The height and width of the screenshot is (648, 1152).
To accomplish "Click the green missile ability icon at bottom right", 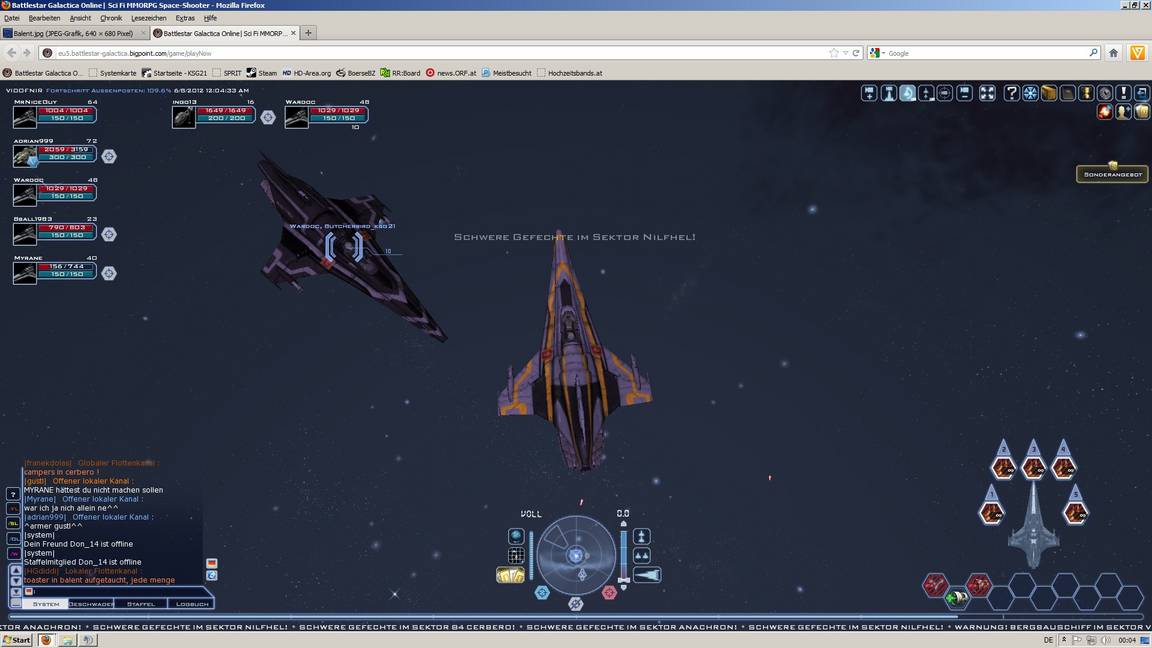I will coord(956,598).
